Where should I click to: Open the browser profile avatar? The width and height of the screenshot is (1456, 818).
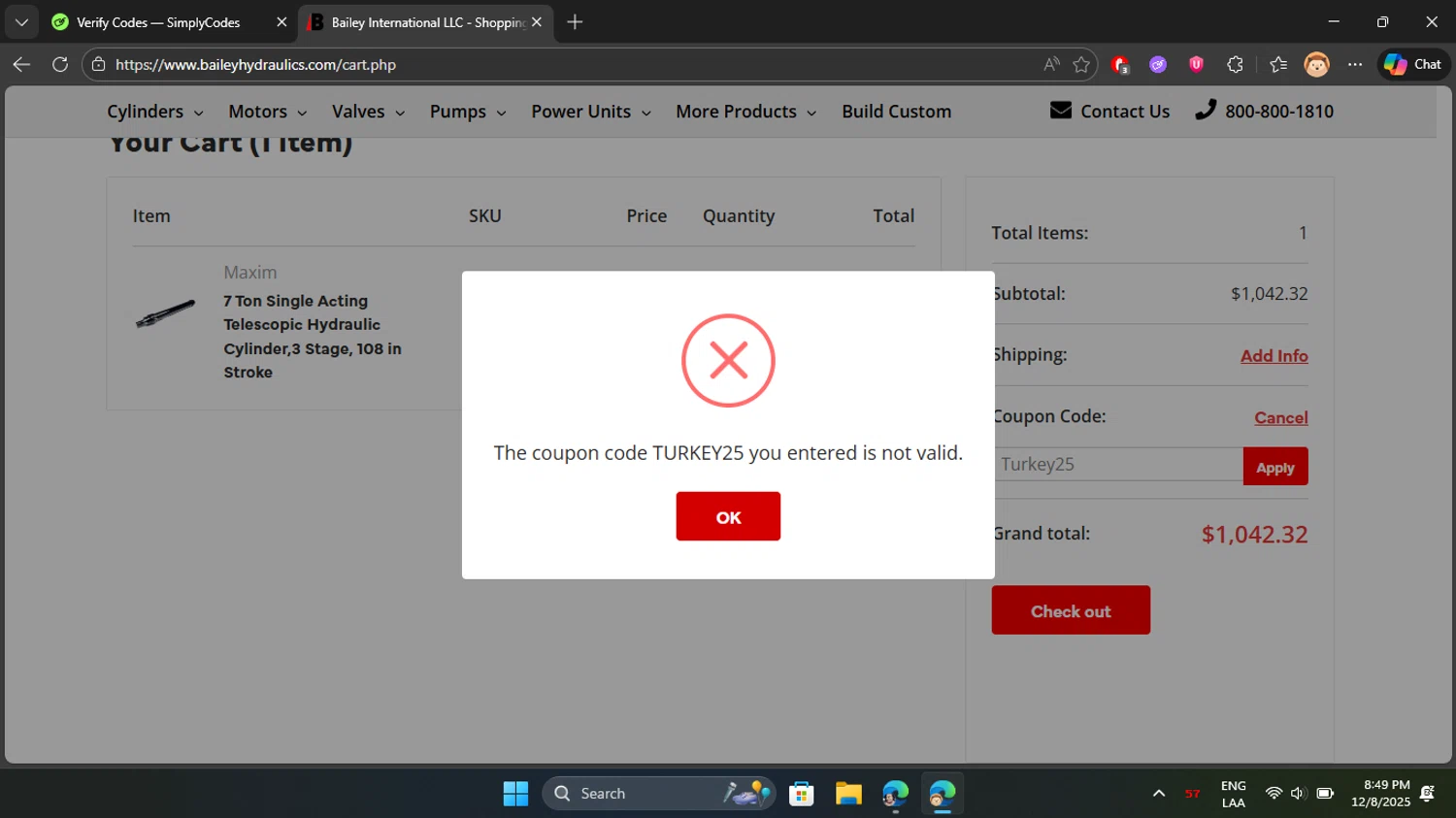pyautogui.click(x=1316, y=64)
